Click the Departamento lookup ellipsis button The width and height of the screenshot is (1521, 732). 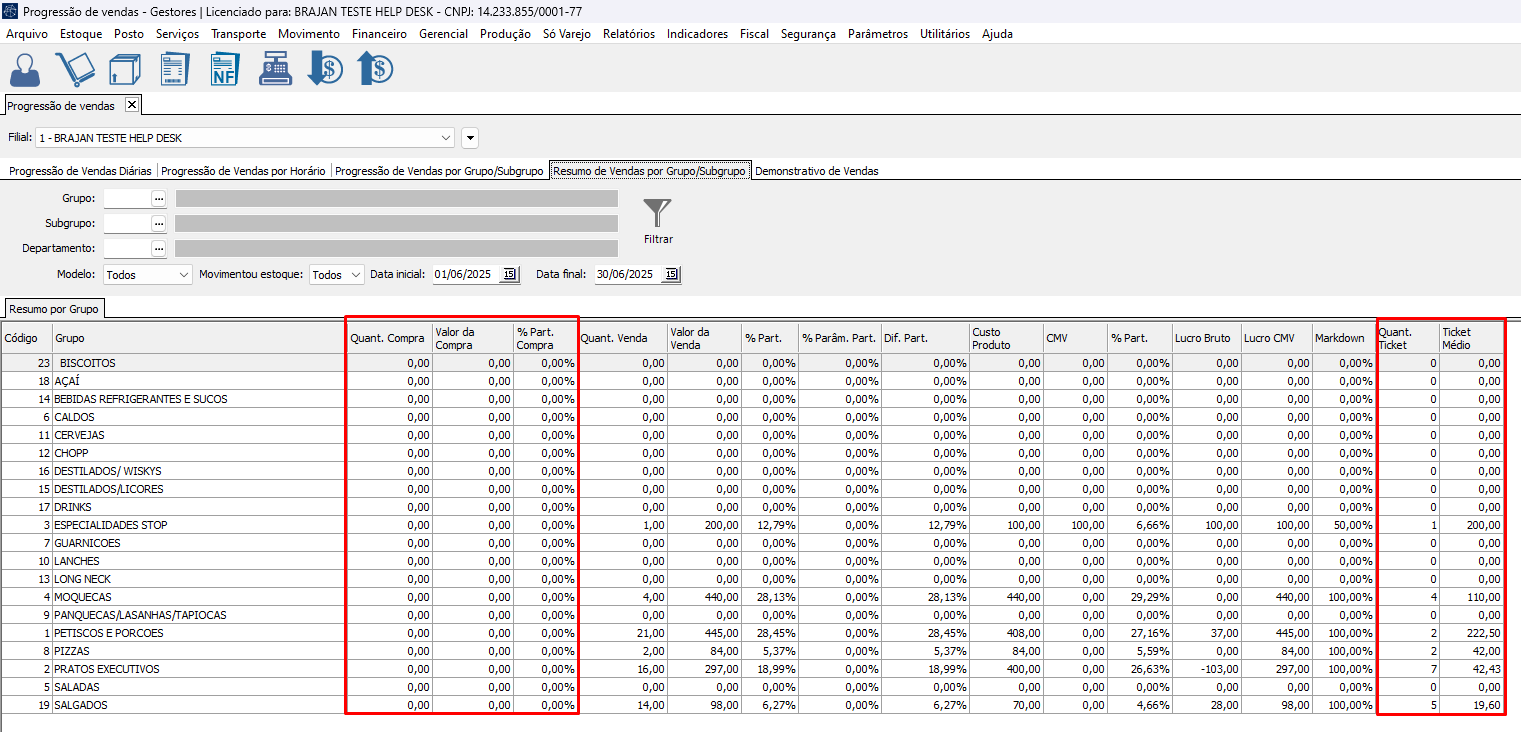(158, 248)
